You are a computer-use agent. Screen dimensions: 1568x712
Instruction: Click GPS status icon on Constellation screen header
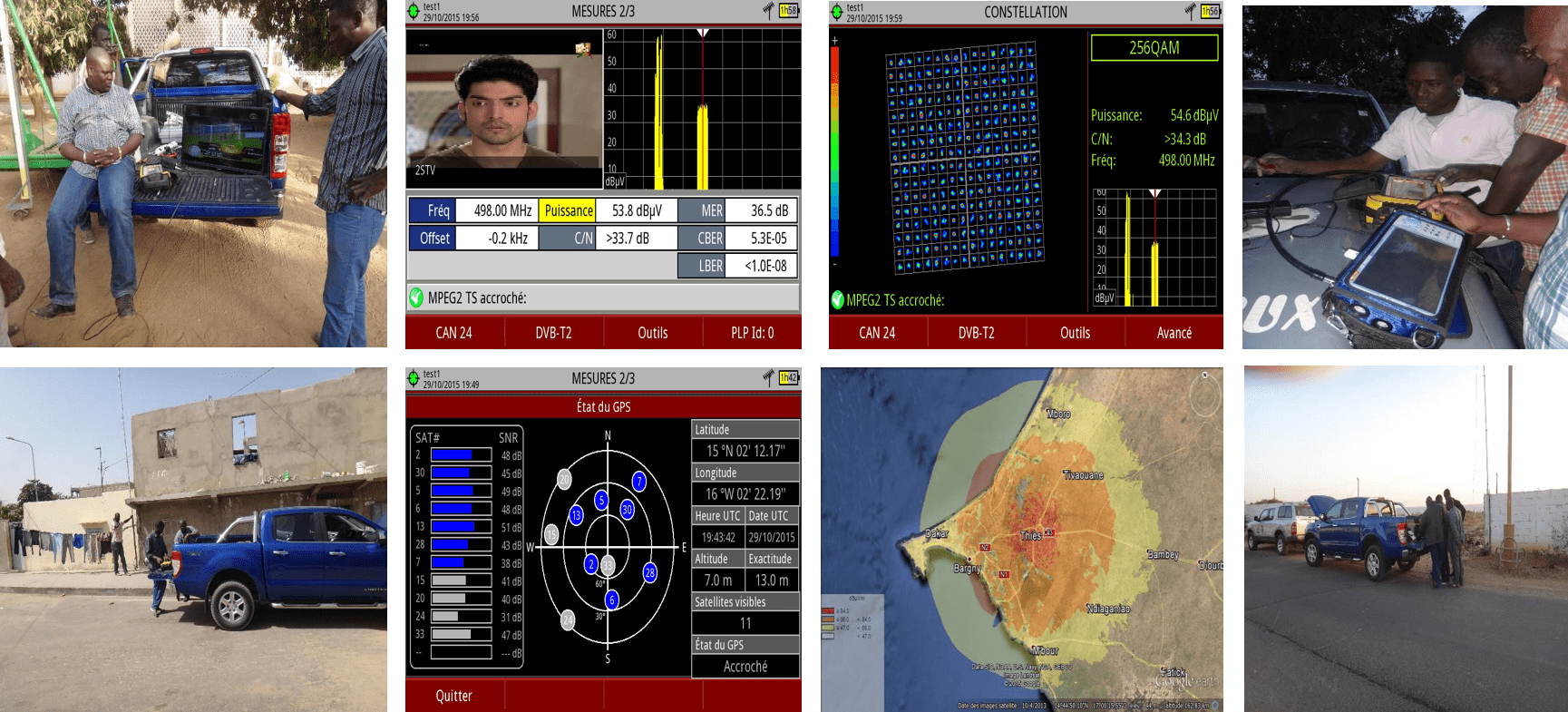(x=837, y=12)
